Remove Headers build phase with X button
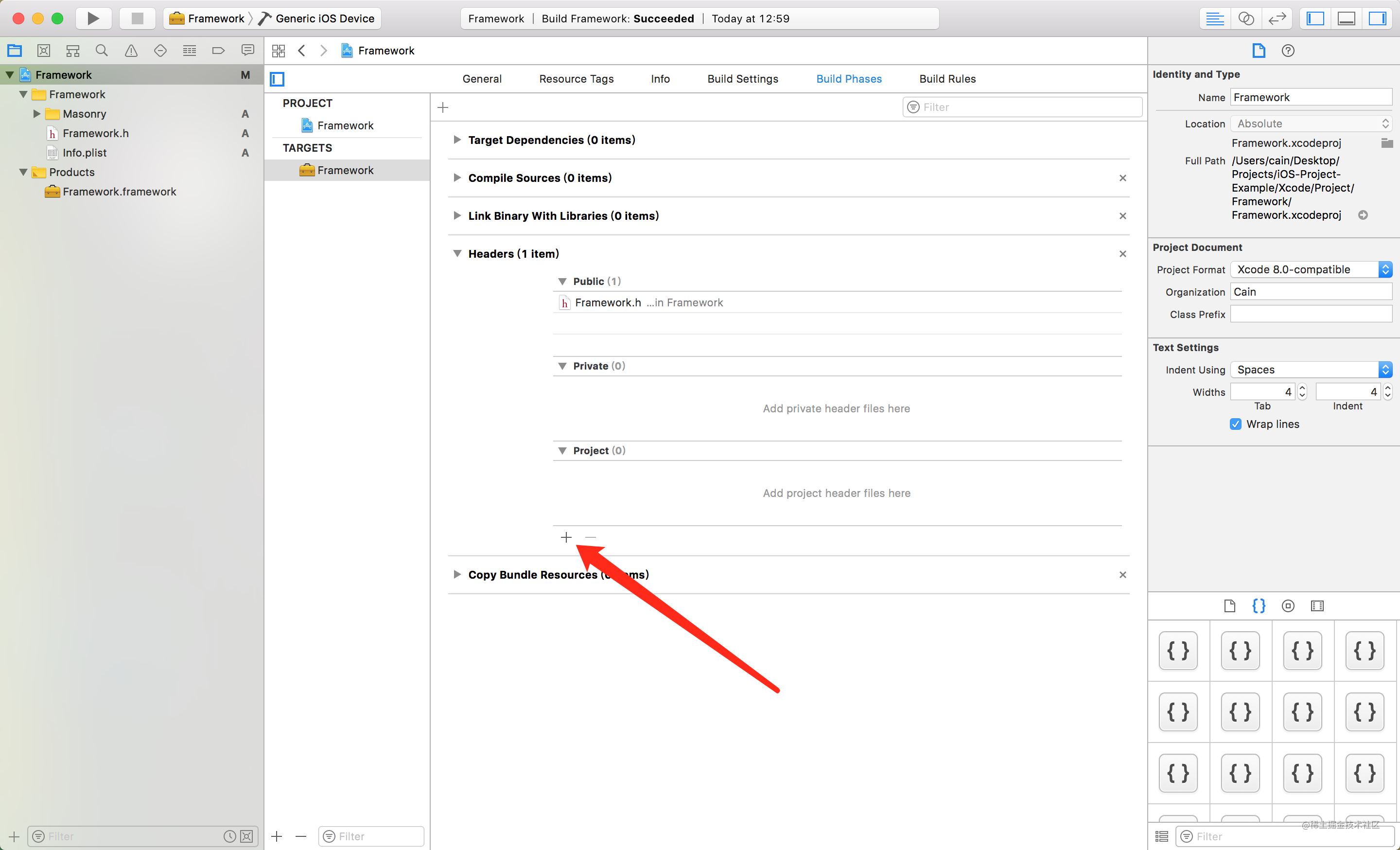Screen dimensions: 1400x850 coord(1123,254)
